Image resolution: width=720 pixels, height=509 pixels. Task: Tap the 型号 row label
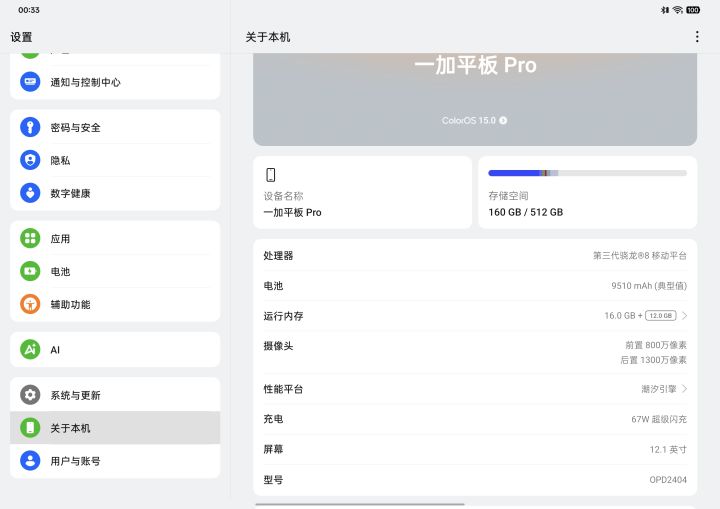[273, 480]
